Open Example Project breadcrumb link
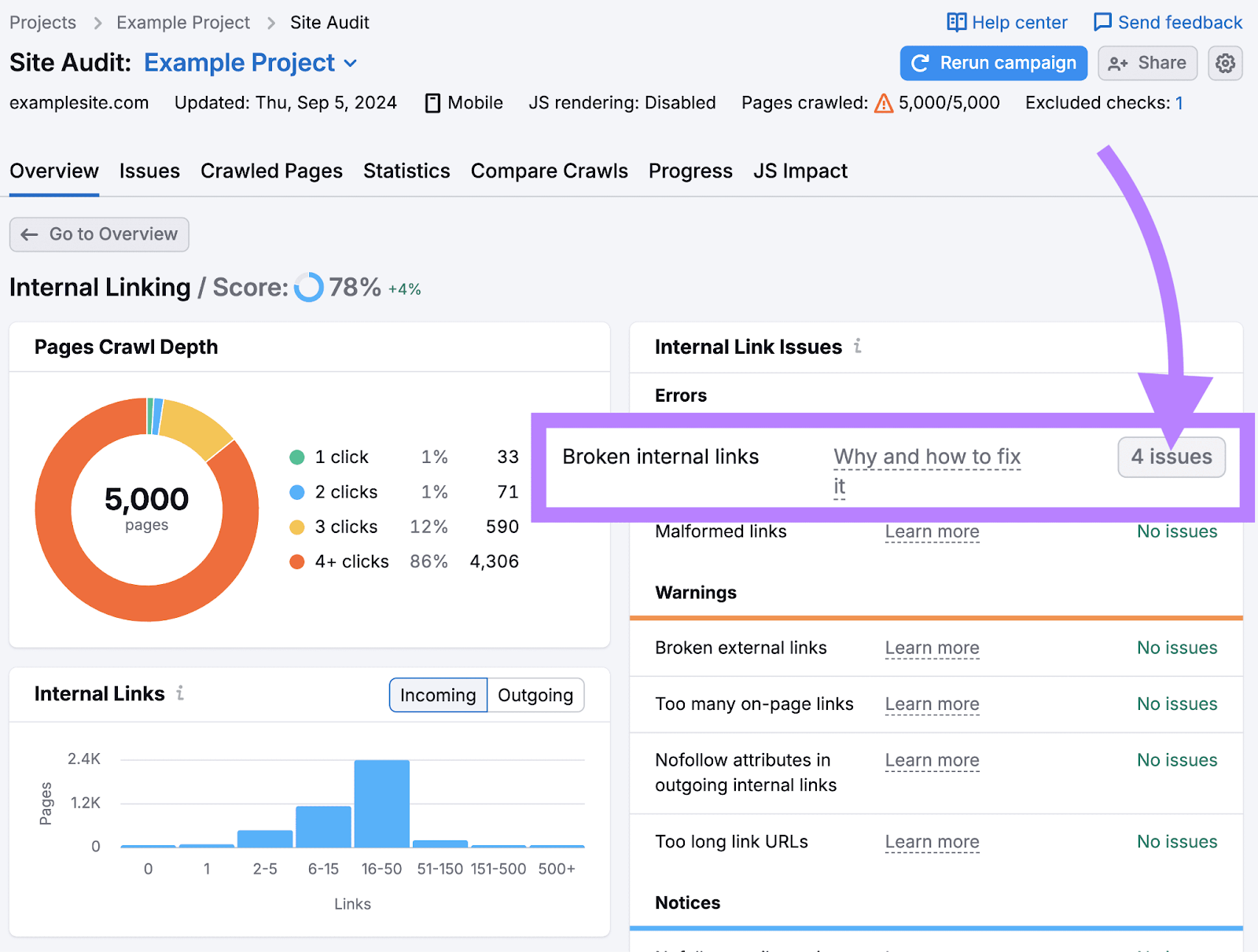Image resolution: width=1258 pixels, height=952 pixels. pyautogui.click(x=183, y=23)
